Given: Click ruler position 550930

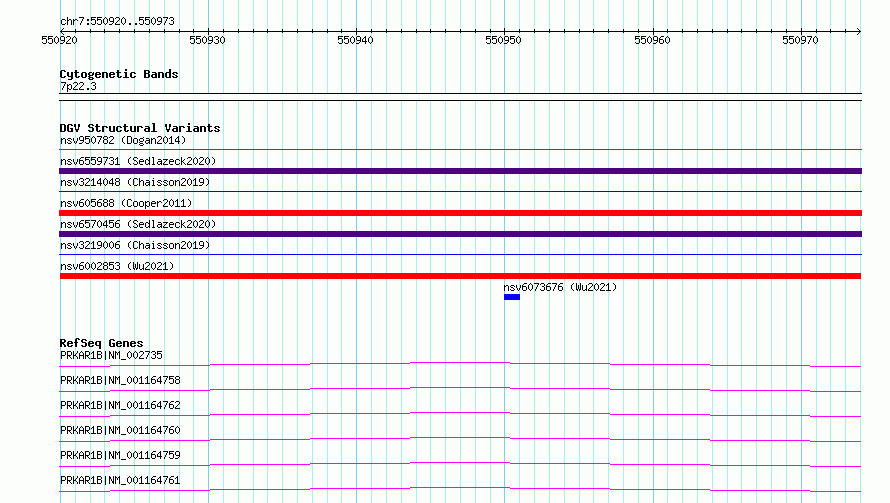Looking at the screenshot, I should point(207,40).
